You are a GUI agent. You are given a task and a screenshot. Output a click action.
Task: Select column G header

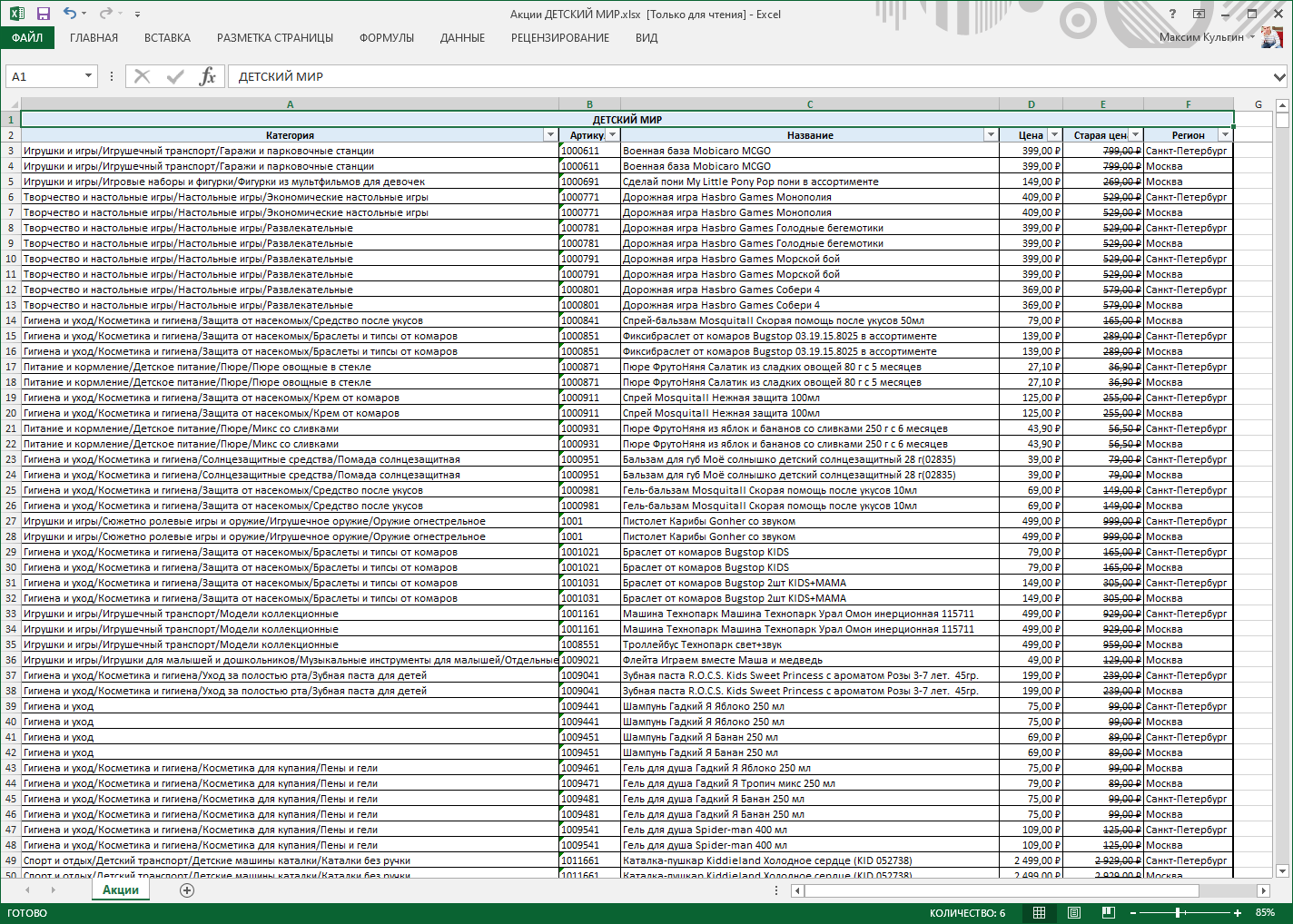click(1258, 104)
